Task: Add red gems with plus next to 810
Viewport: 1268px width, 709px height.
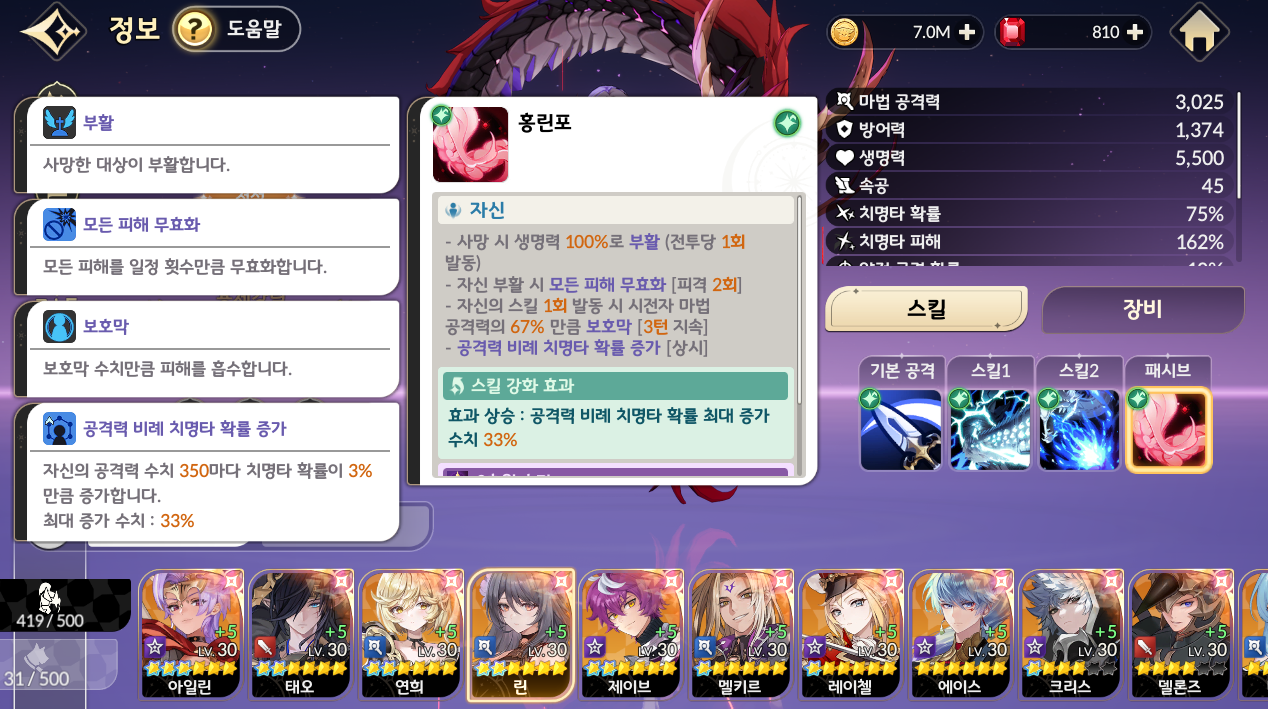Action: point(1134,32)
